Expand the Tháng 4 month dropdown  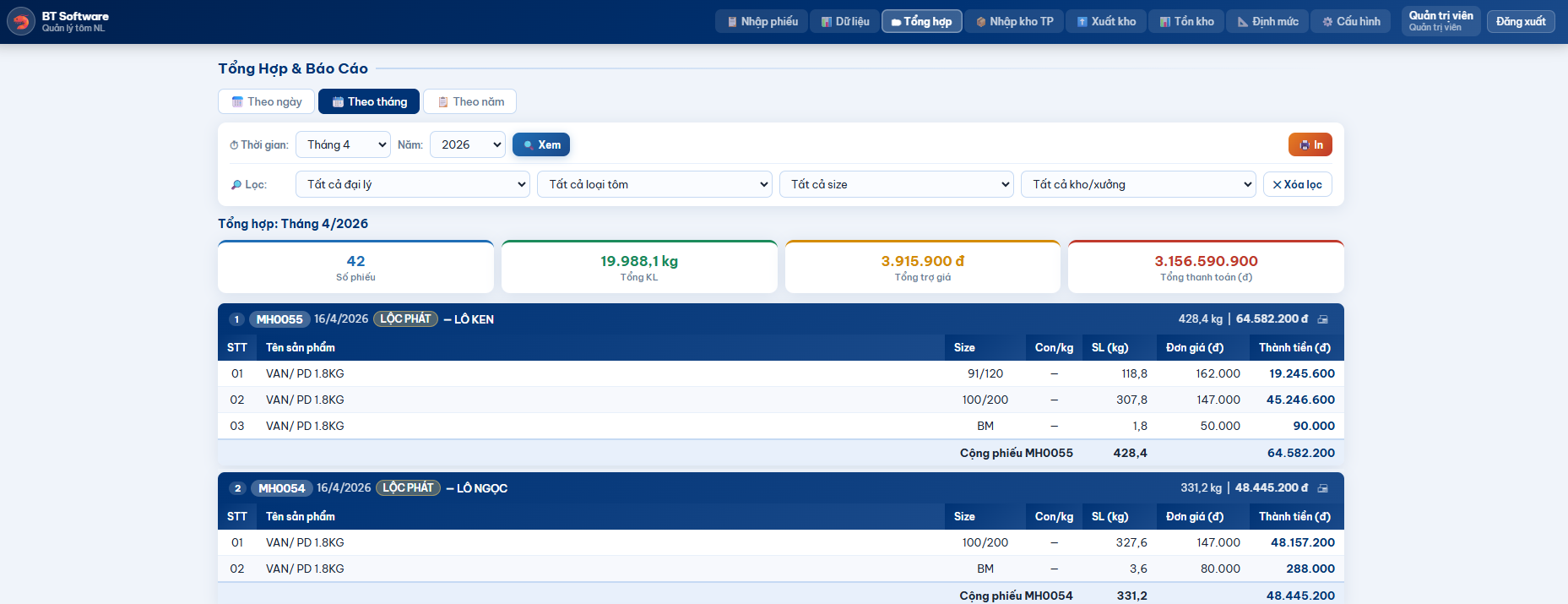point(343,144)
